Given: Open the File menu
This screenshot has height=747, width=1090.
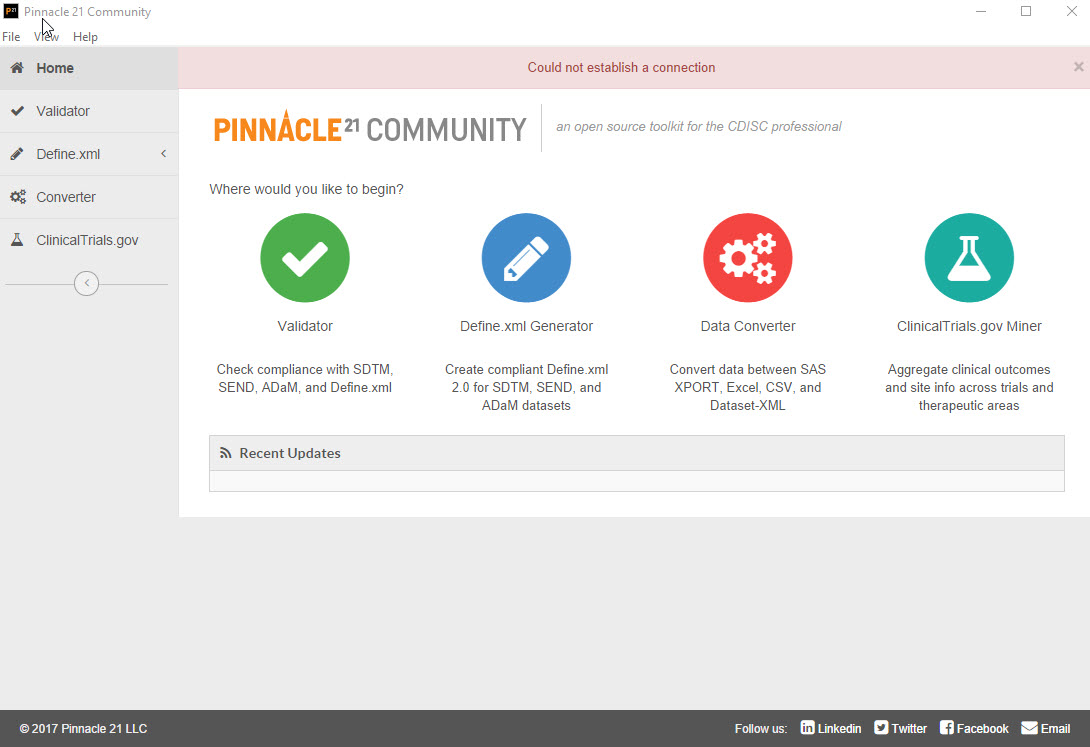Looking at the screenshot, I should click(11, 37).
